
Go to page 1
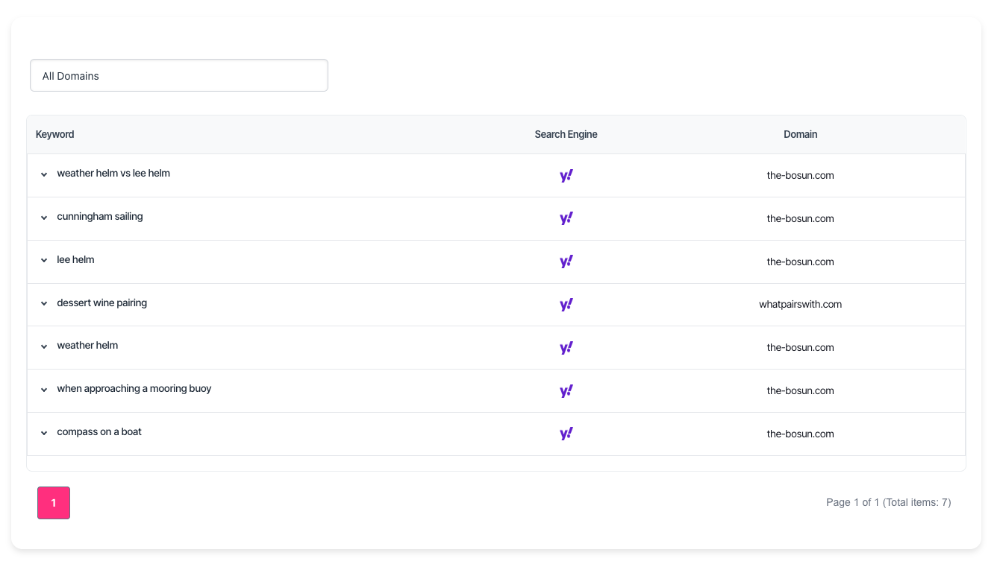point(54,502)
